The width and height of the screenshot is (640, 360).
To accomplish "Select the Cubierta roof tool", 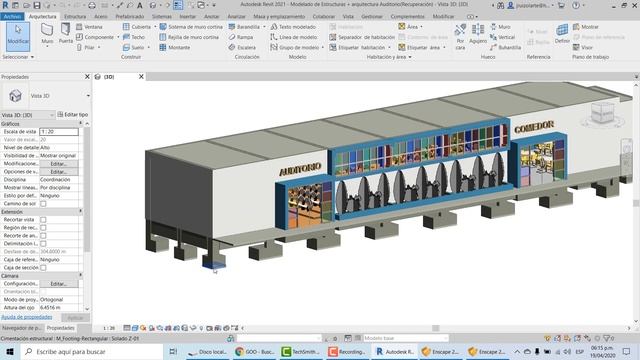I will 137,27.
